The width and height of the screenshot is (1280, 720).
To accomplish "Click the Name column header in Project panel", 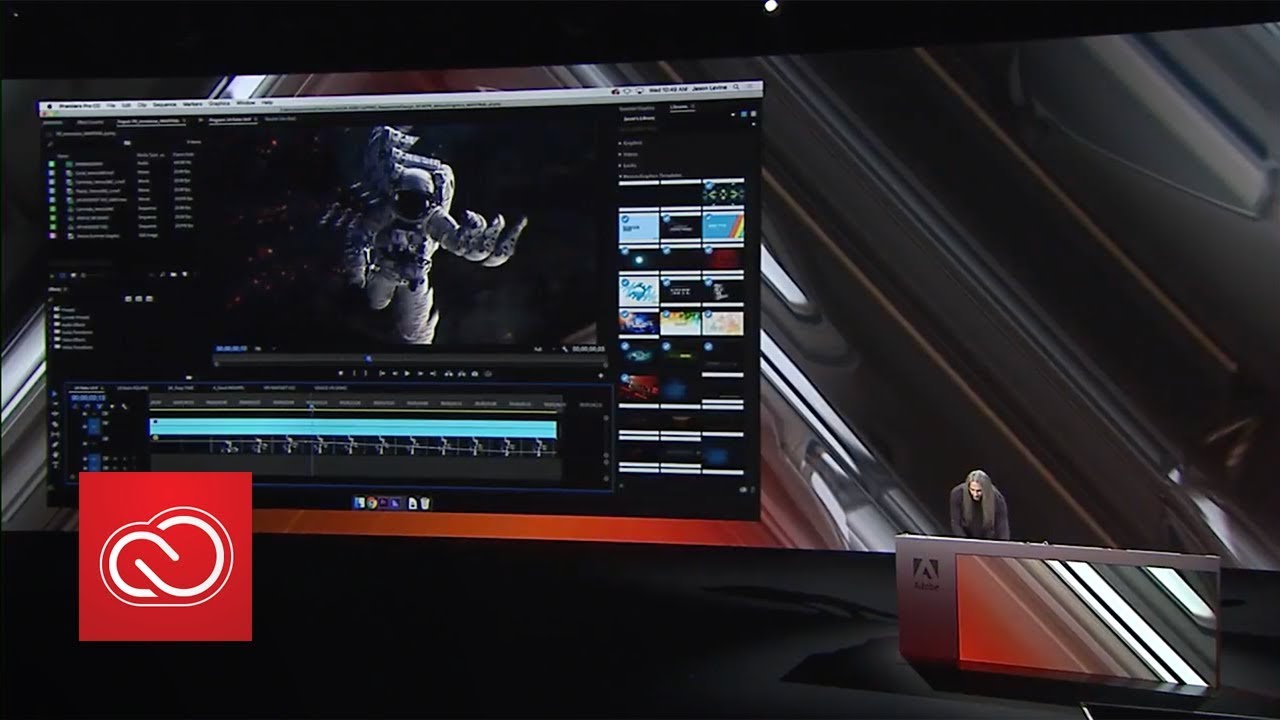I will click(x=63, y=156).
